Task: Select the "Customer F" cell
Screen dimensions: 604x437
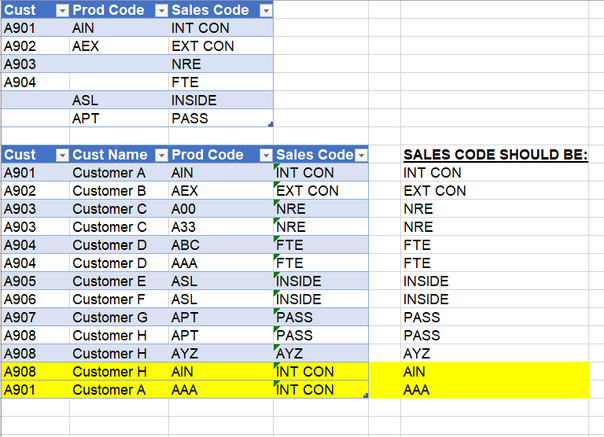Action: click(119, 299)
